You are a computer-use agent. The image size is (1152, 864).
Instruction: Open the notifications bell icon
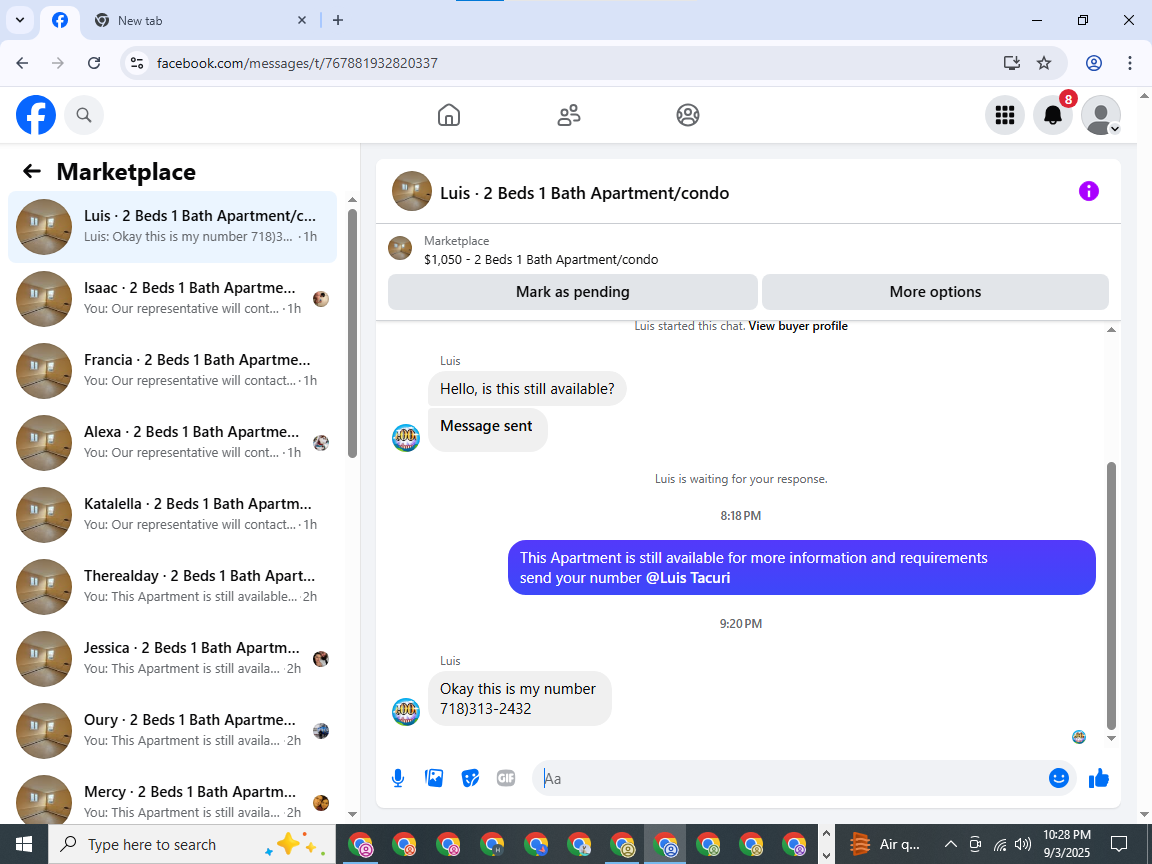(x=1053, y=115)
